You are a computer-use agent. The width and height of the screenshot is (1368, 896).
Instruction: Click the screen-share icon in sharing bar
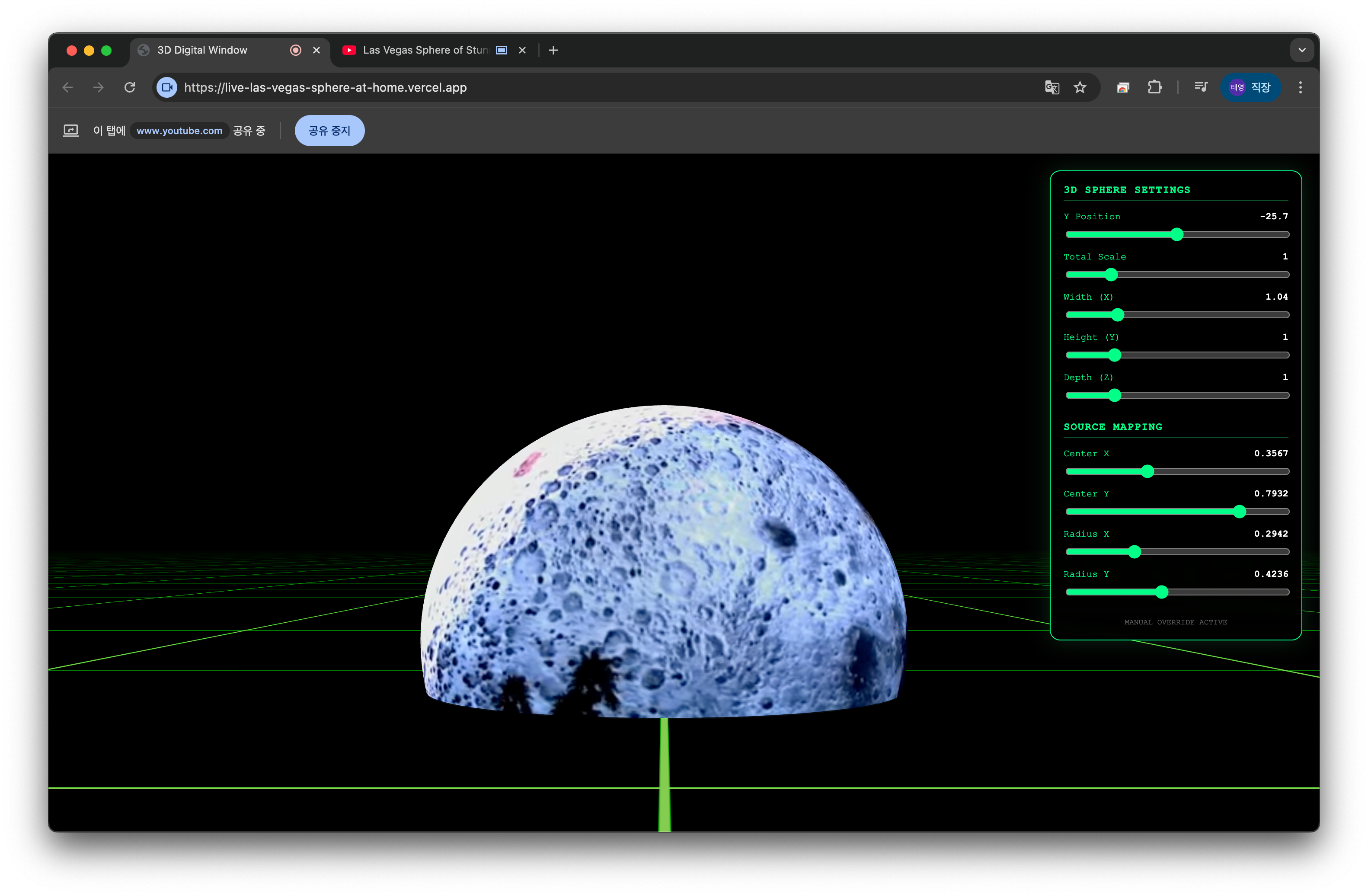[71, 131]
